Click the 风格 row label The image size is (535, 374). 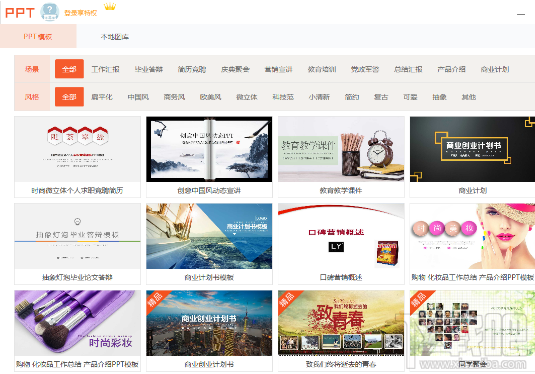[32, 97]
